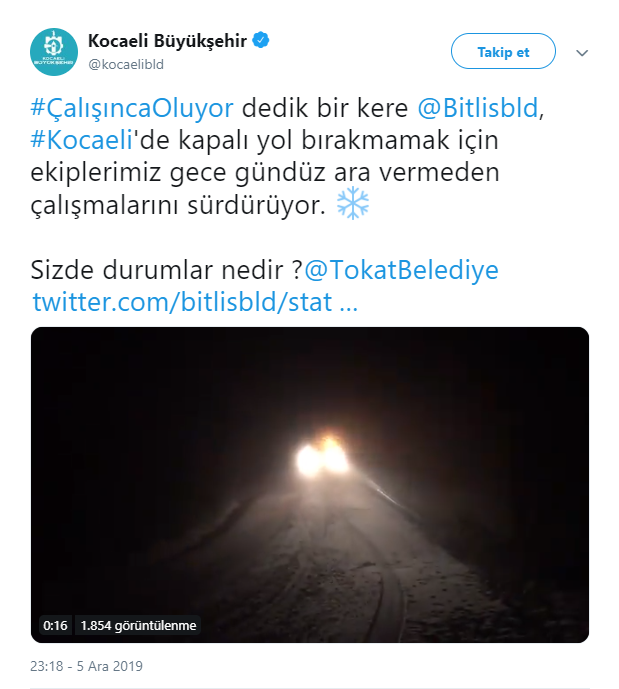Open the @Bitlisbld mention

[478, 108]
